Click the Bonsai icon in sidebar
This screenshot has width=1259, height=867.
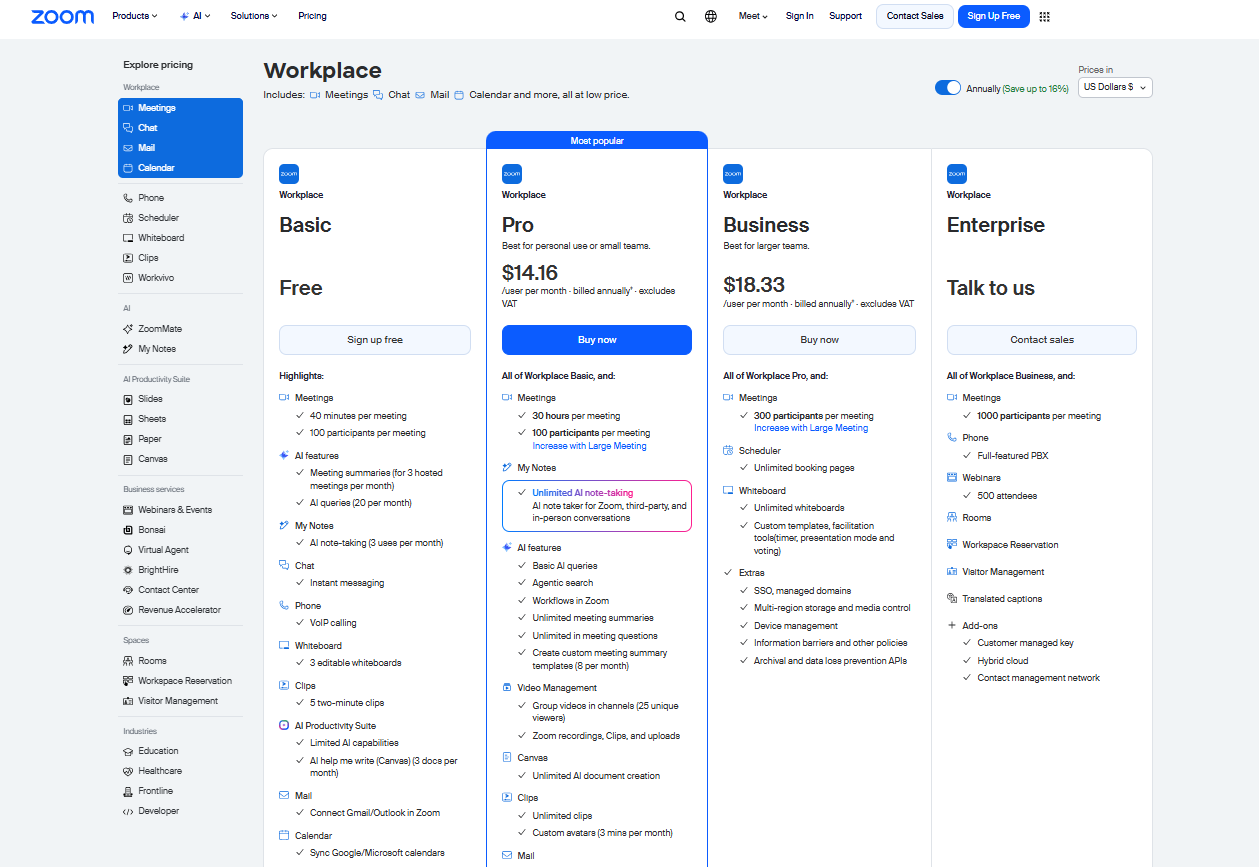[128, 530]
